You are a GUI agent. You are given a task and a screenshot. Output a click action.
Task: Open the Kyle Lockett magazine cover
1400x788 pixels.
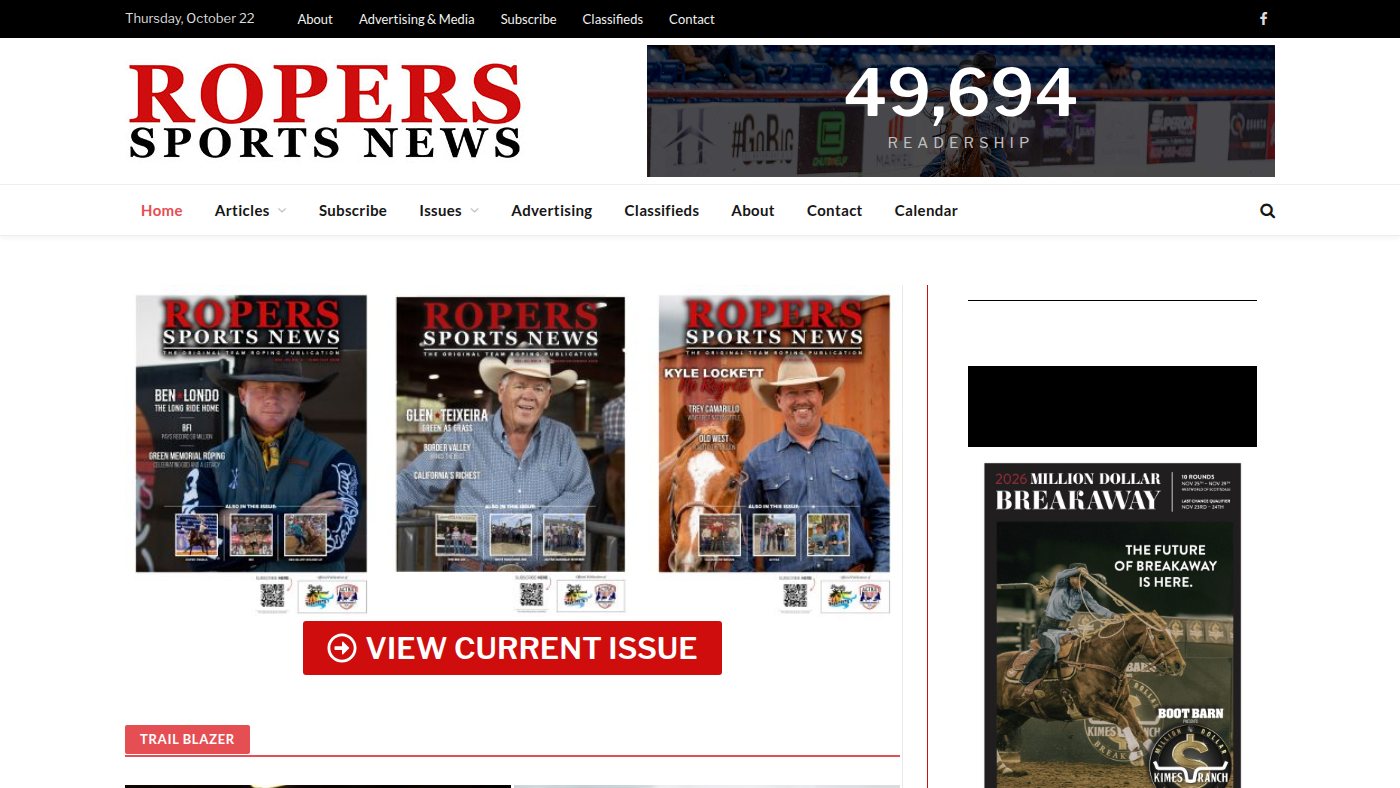point(774,453)
